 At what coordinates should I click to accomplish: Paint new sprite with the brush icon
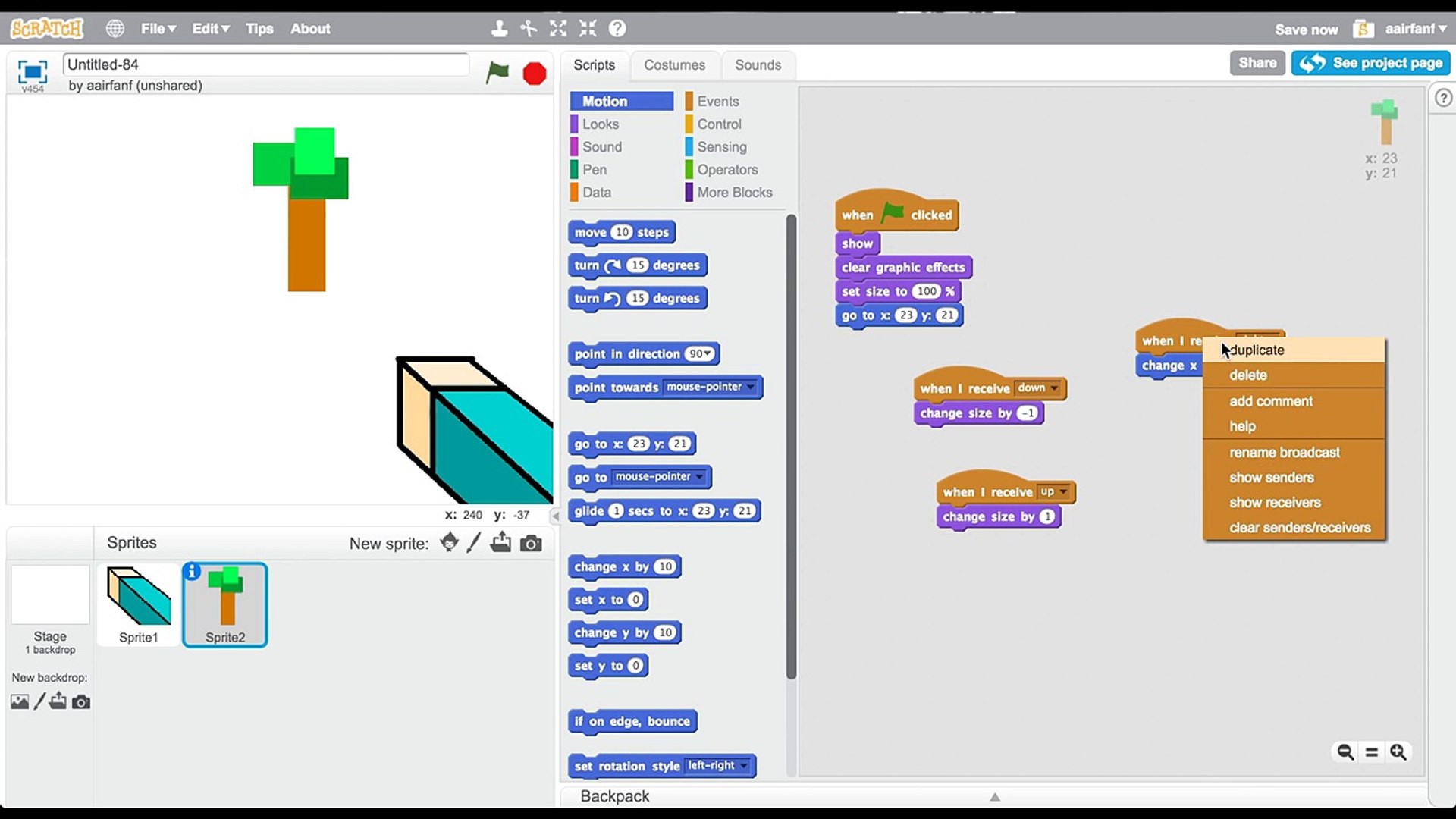[x=474, y=542]
